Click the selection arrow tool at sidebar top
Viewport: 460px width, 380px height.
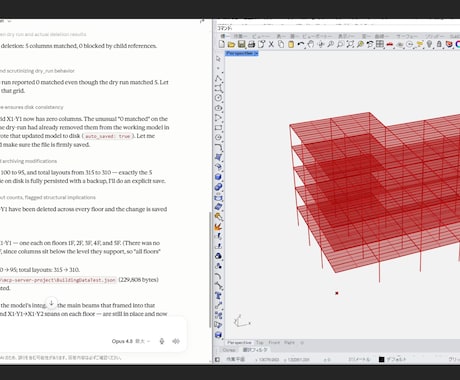pos(218,59)
